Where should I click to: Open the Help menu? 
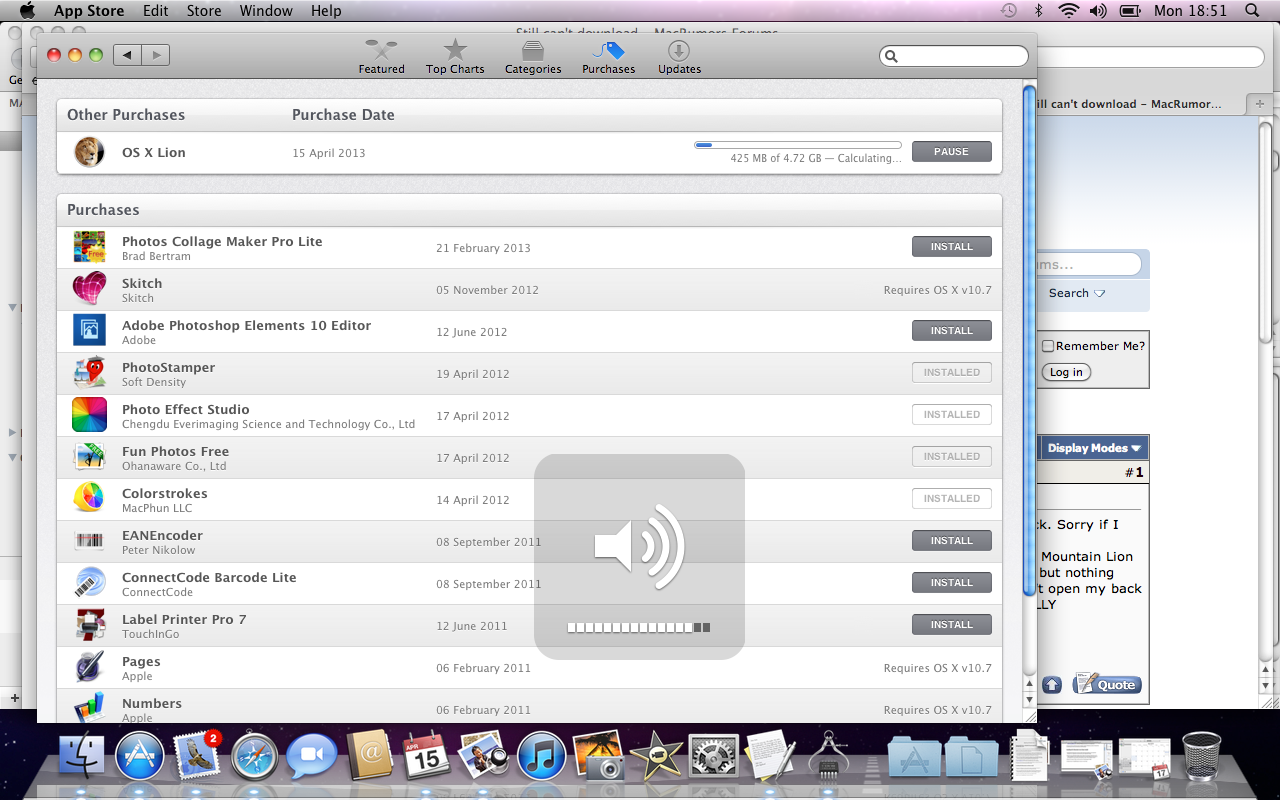(x=326, y=11)
